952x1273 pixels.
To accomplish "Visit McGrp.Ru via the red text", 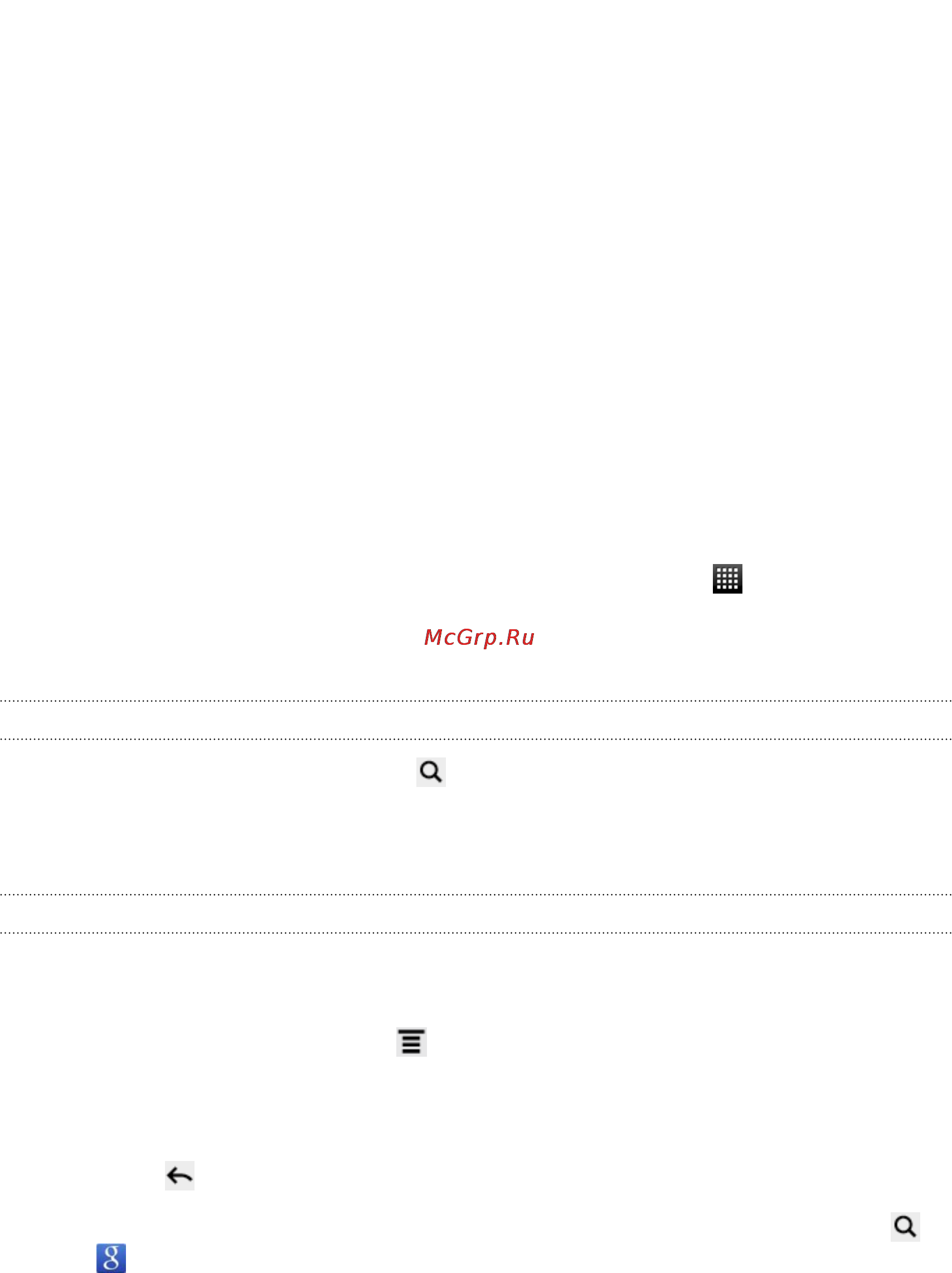I will click(479, 637).
